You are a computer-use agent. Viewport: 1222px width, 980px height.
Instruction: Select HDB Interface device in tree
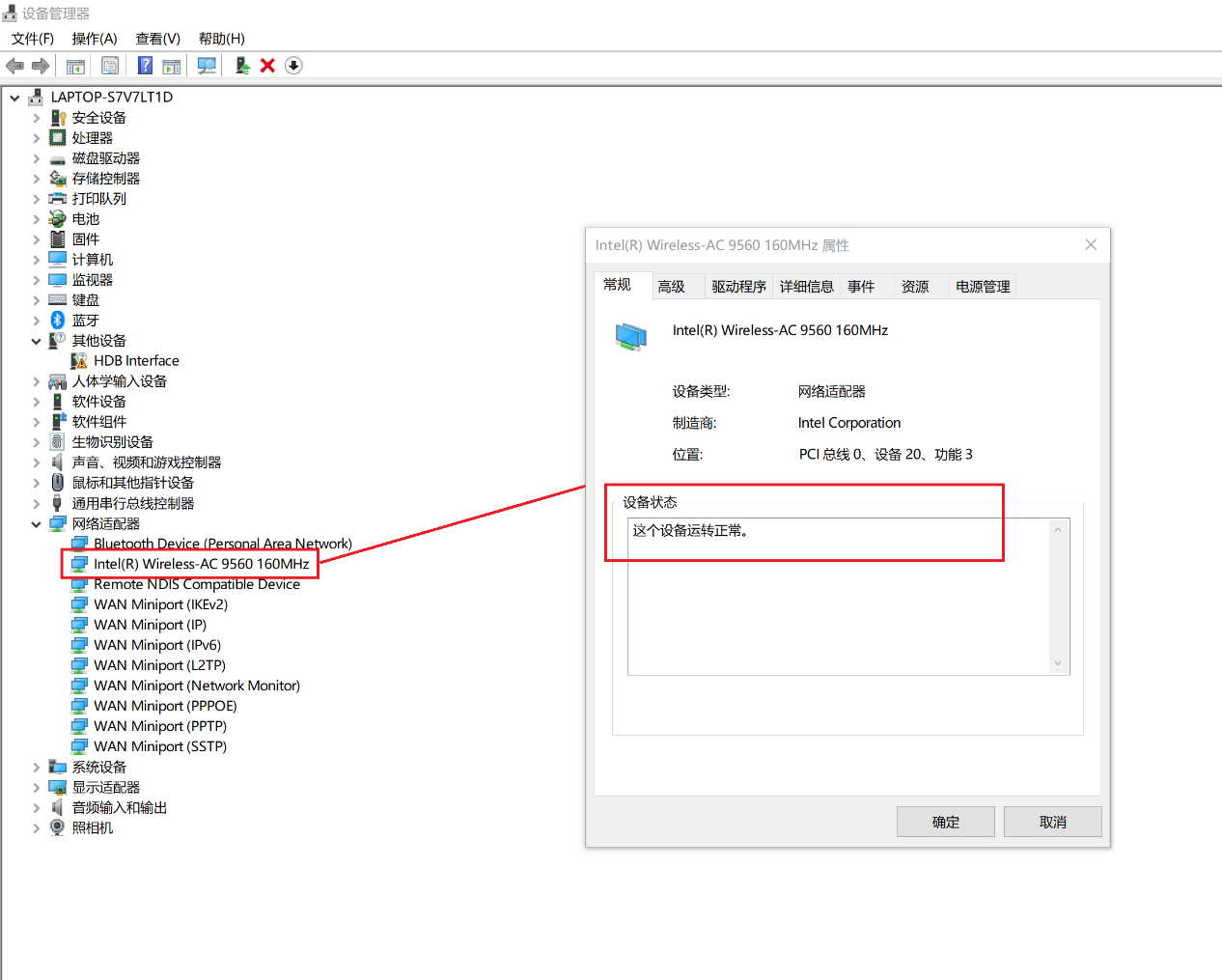click(136, 361)
